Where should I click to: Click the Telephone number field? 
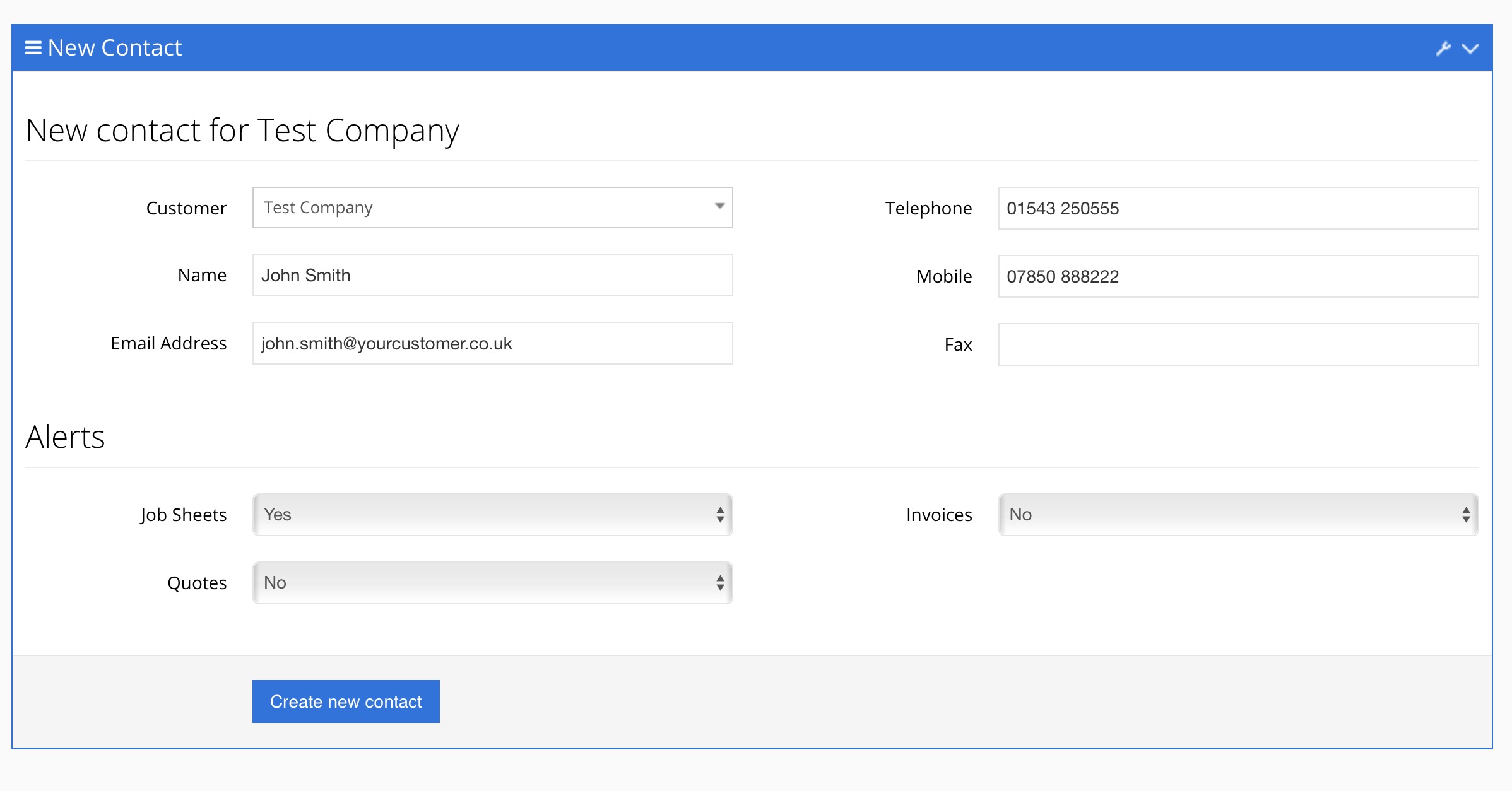point(1237,209)
